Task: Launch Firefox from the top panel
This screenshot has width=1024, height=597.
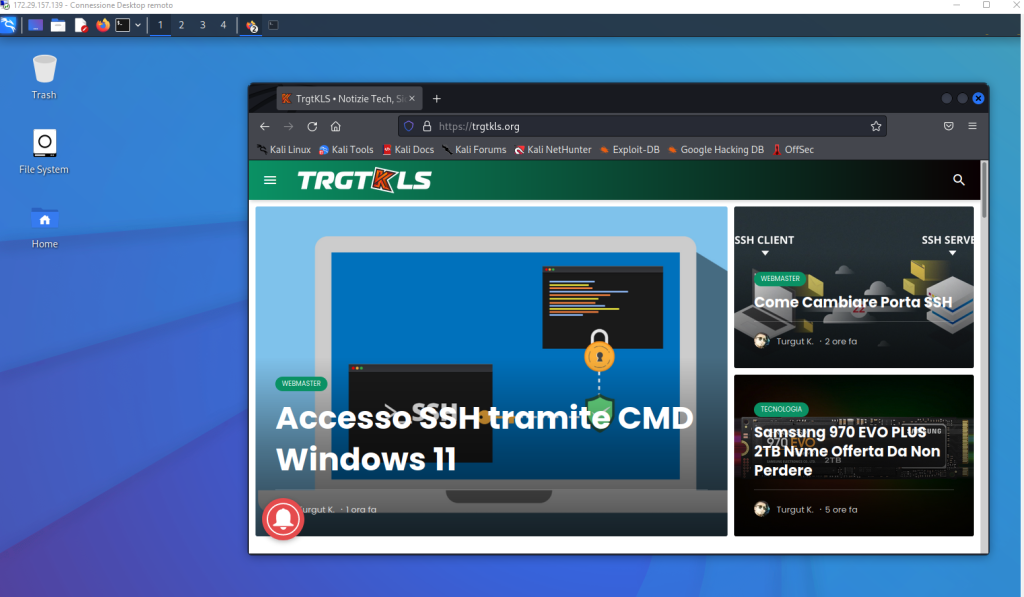Action: coord(102,25)
